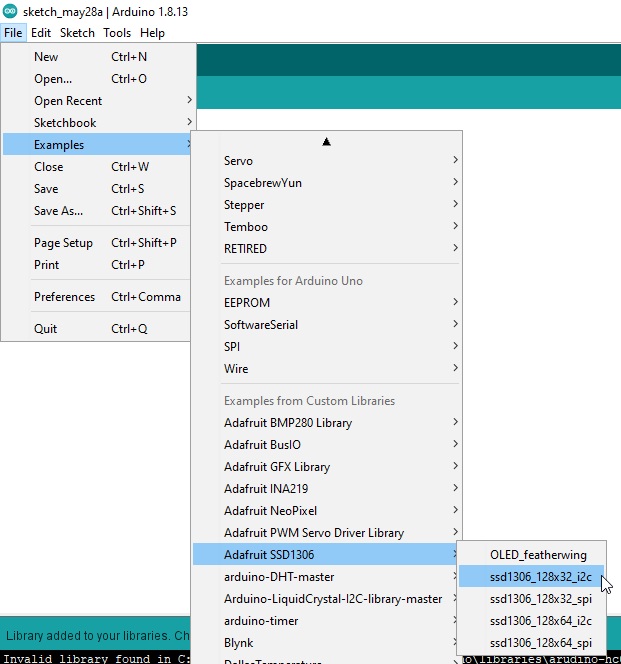621x664 pixels.
Task: Open Arduino-LiquidCrystal-I2C-library-master examples
Action: coord(325,599)
